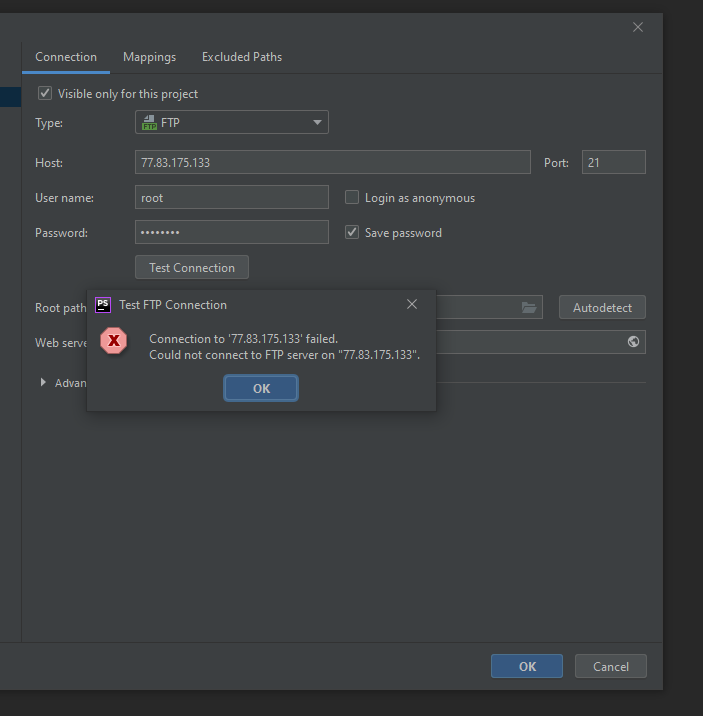This screenshot has height=716, width=703.
Task: Click the folder browse icon in Root path
Action: click(x=529, y=308)
